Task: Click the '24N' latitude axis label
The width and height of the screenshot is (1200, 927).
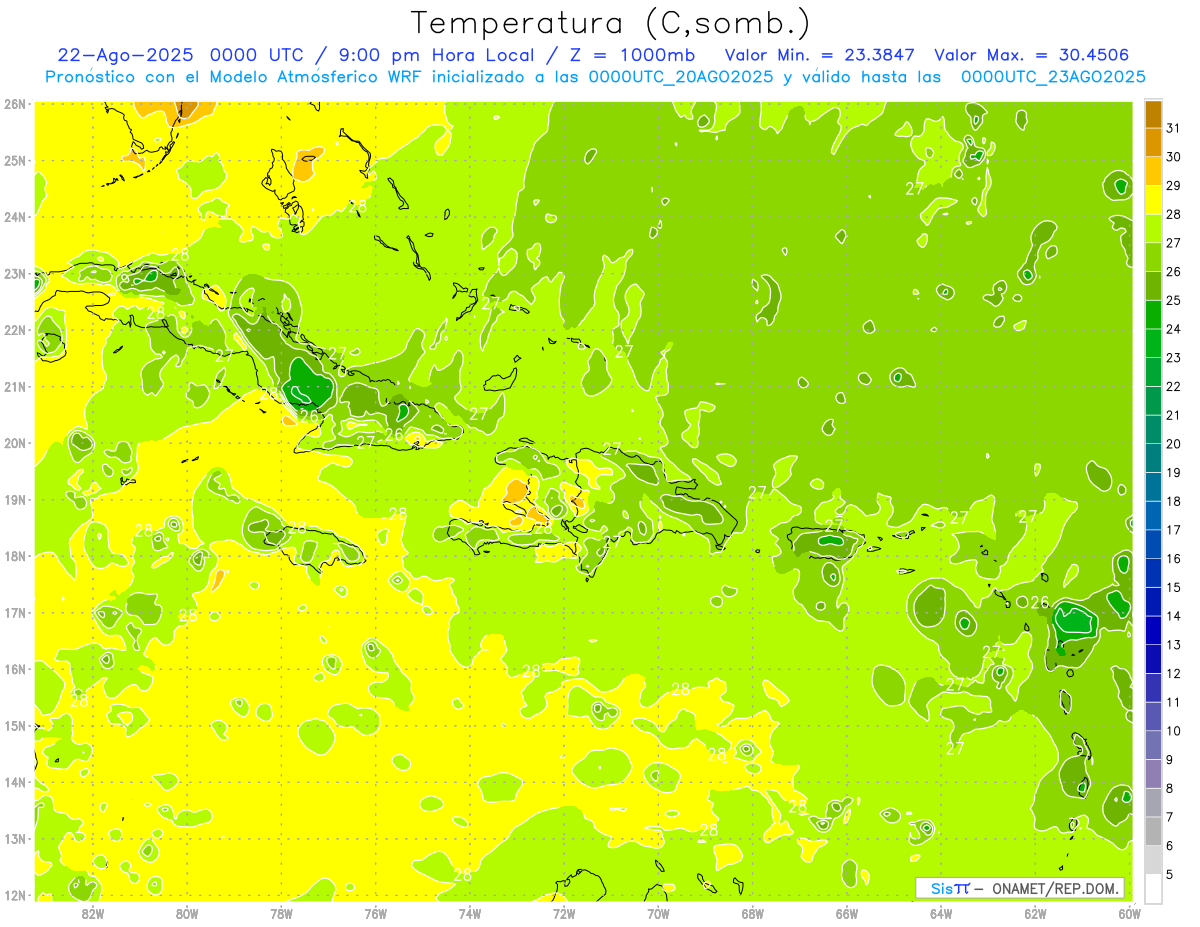Action: (x=14, y=217)
